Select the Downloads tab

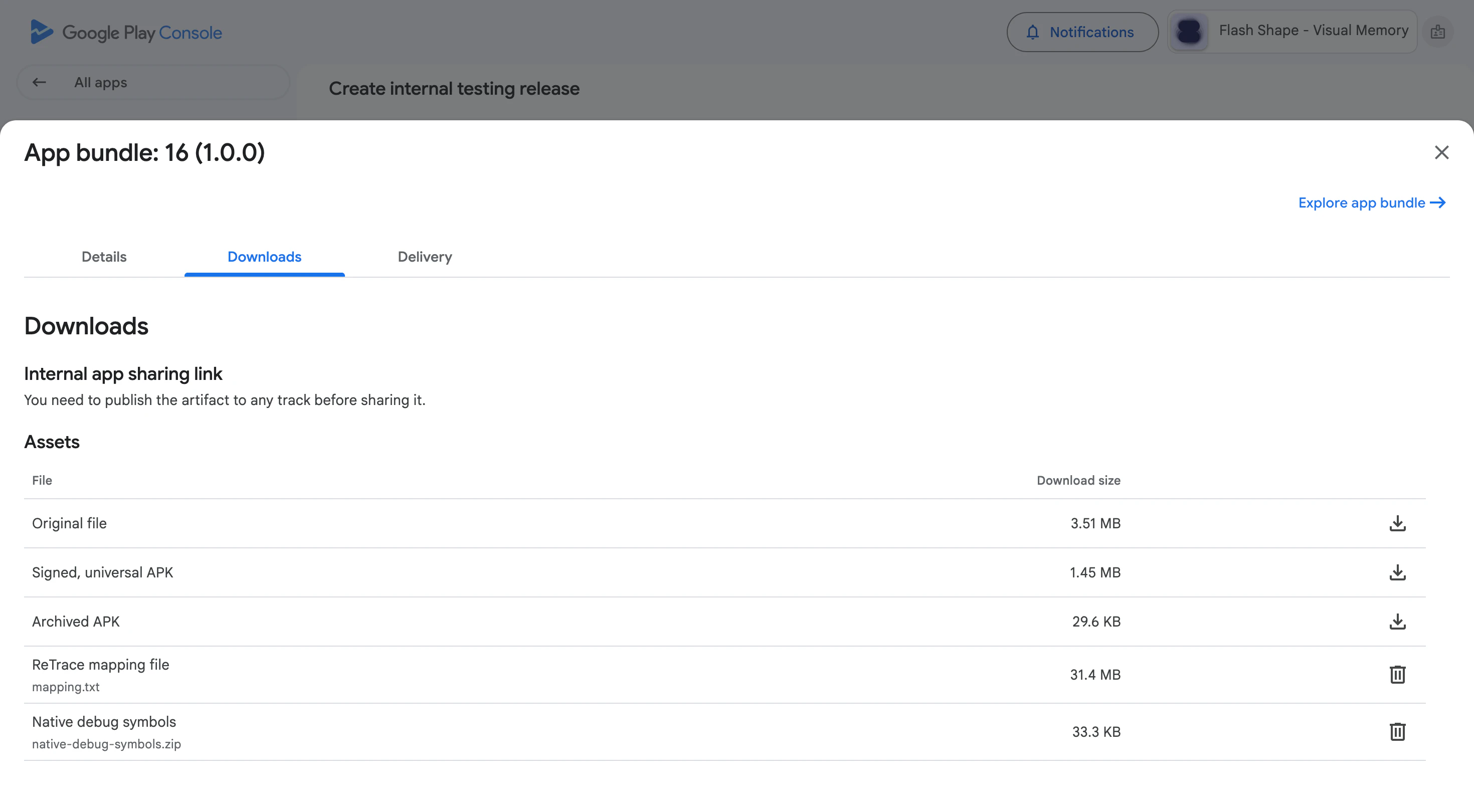pos(264,257)
